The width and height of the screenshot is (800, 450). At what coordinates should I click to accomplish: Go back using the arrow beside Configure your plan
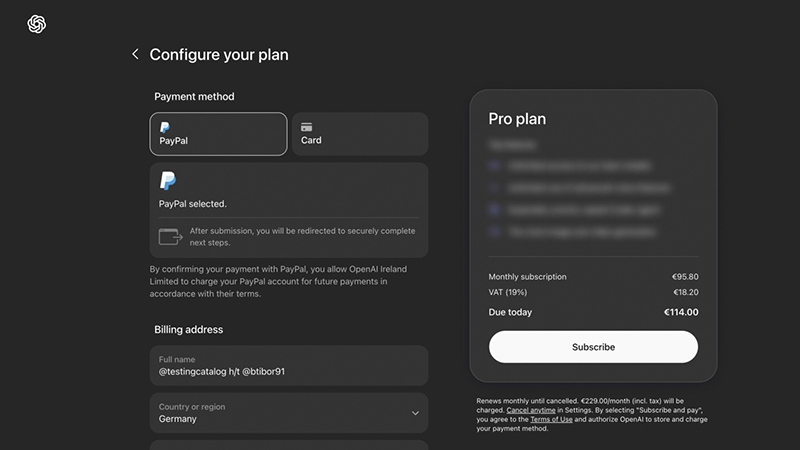[135, 54]
